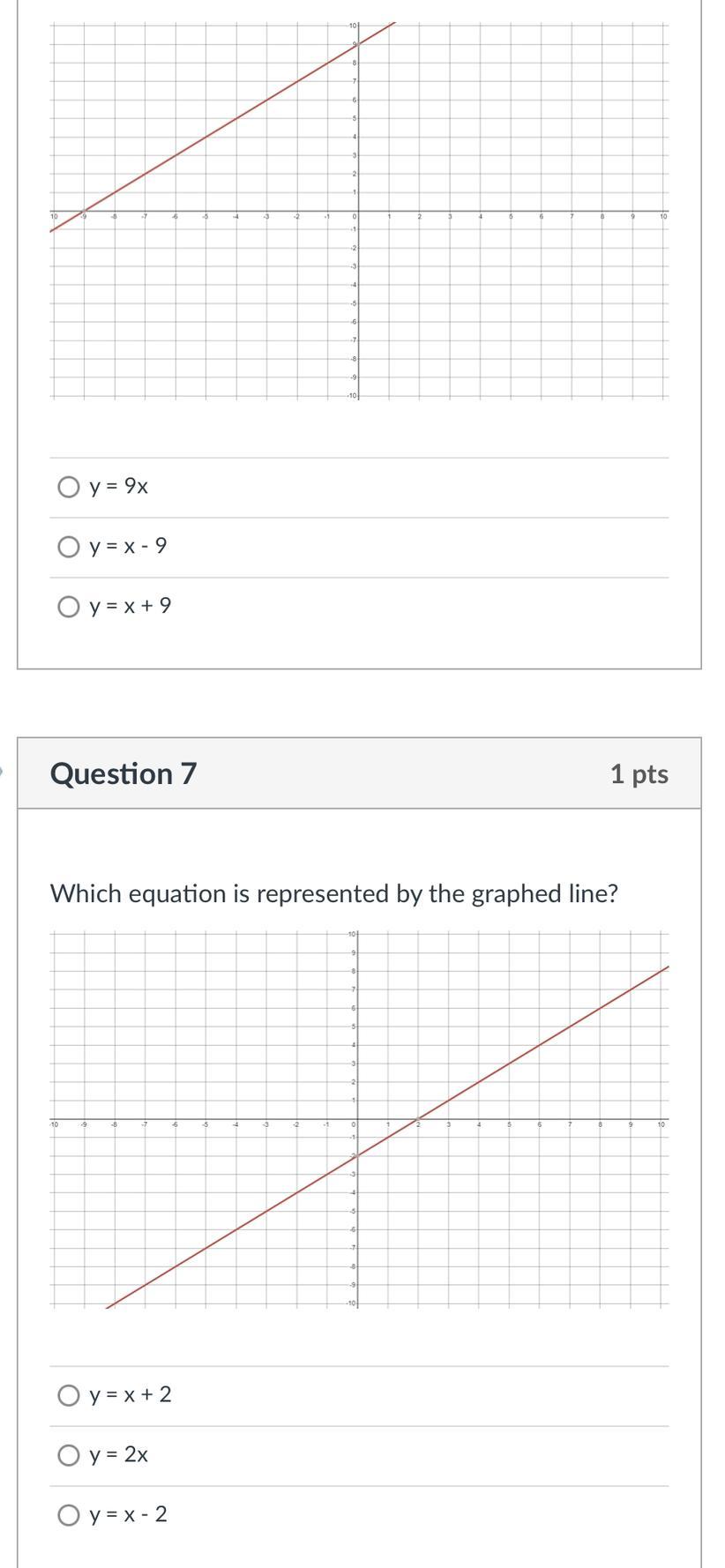The image size is (725, 1568).
Task: Click Question 7 line's y-intercept at -2
Action: point(357,1156)
